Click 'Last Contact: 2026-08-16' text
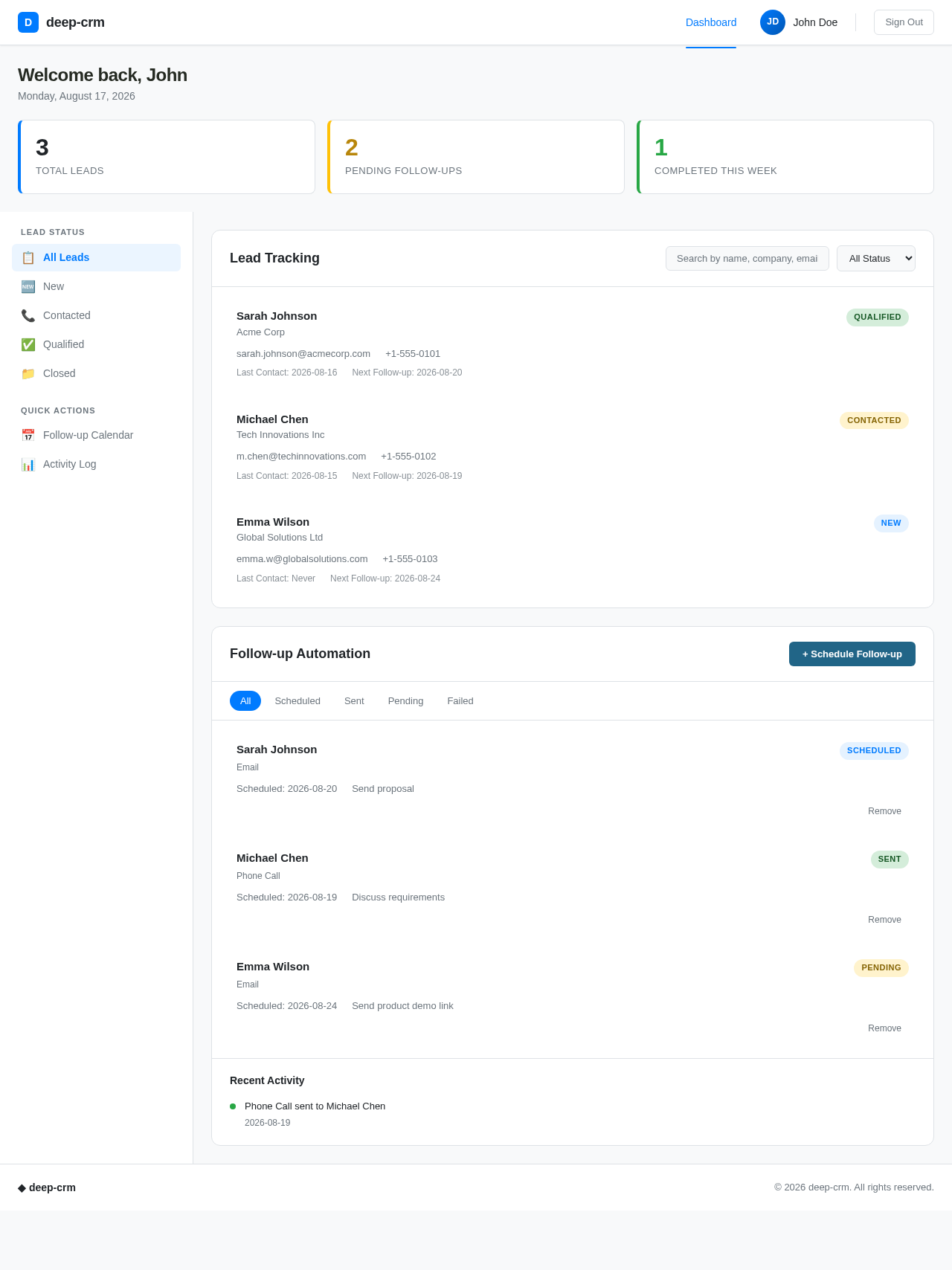This screenshot has width=952, height=1270. [286, 373]
